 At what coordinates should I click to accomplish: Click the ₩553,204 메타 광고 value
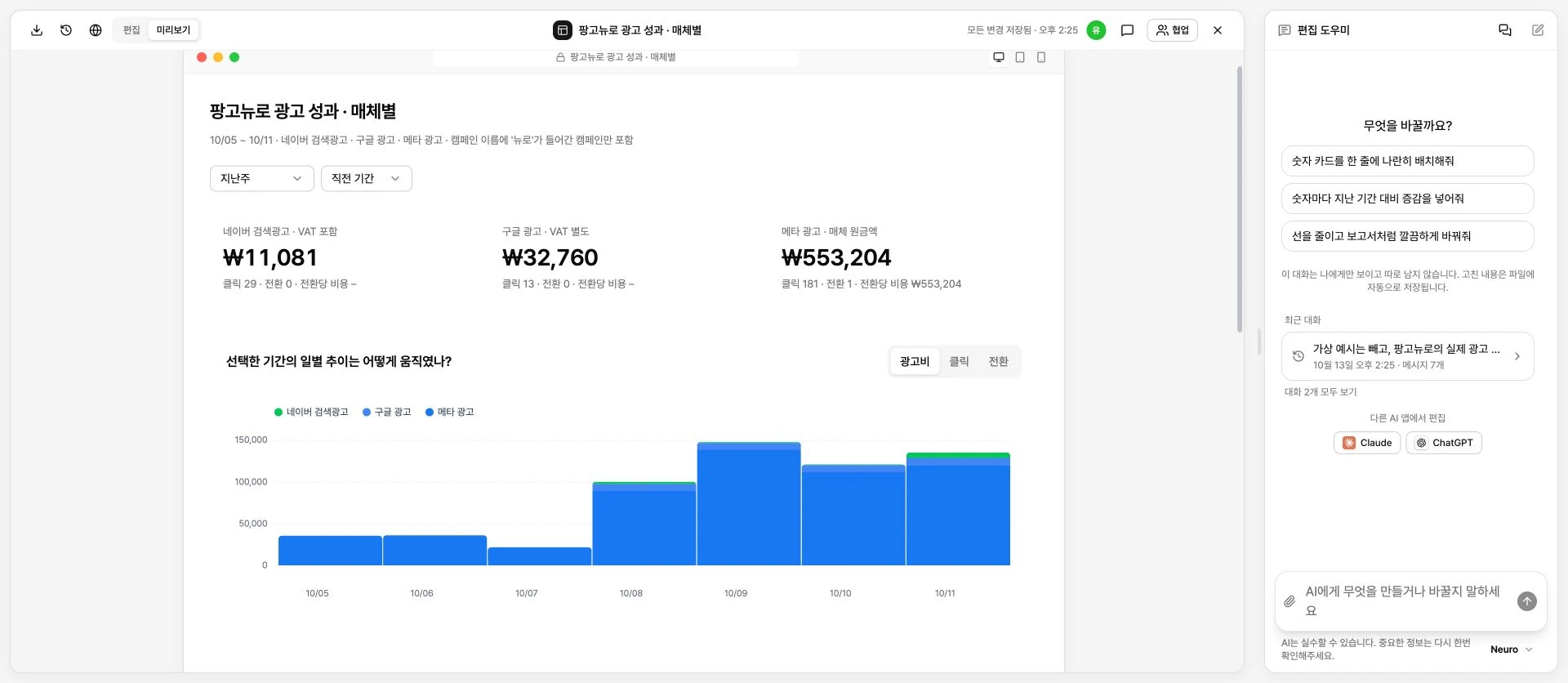(x=836, y=258)
